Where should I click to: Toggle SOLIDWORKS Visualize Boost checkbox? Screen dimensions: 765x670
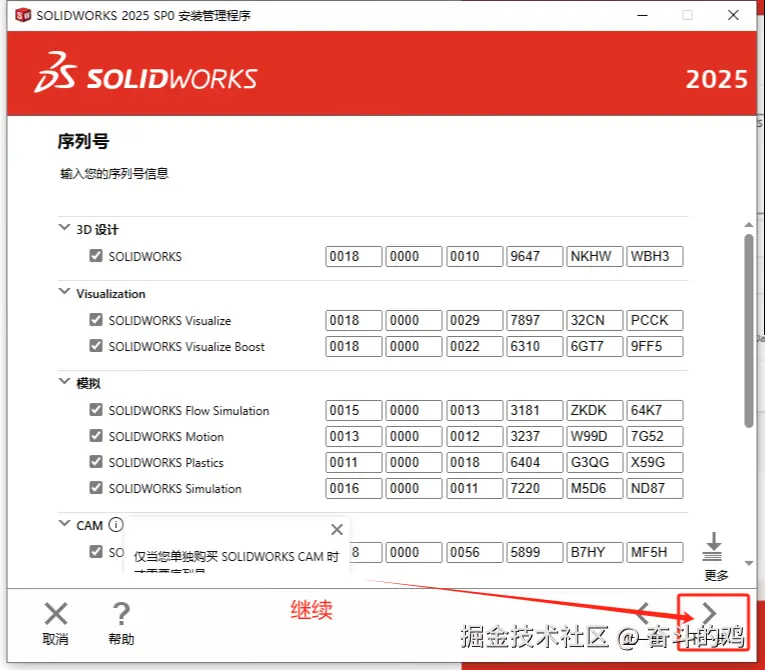[96, 345]
